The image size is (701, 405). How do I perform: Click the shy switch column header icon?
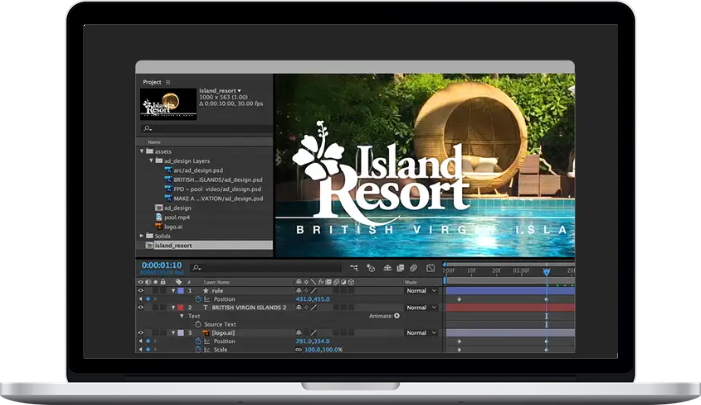pos(299,282)
